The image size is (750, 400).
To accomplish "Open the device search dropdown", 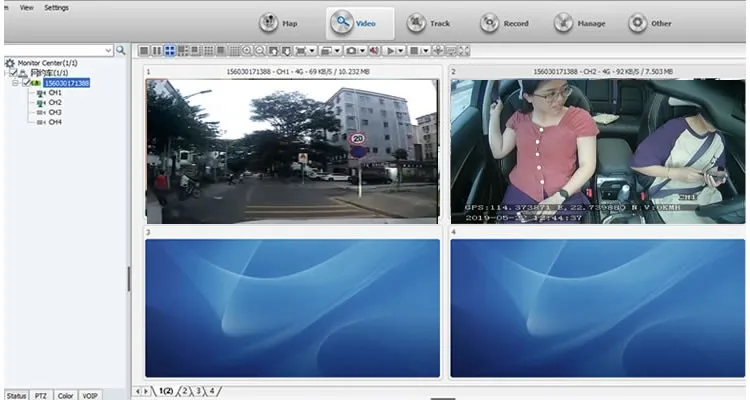I will coord(108,50).
